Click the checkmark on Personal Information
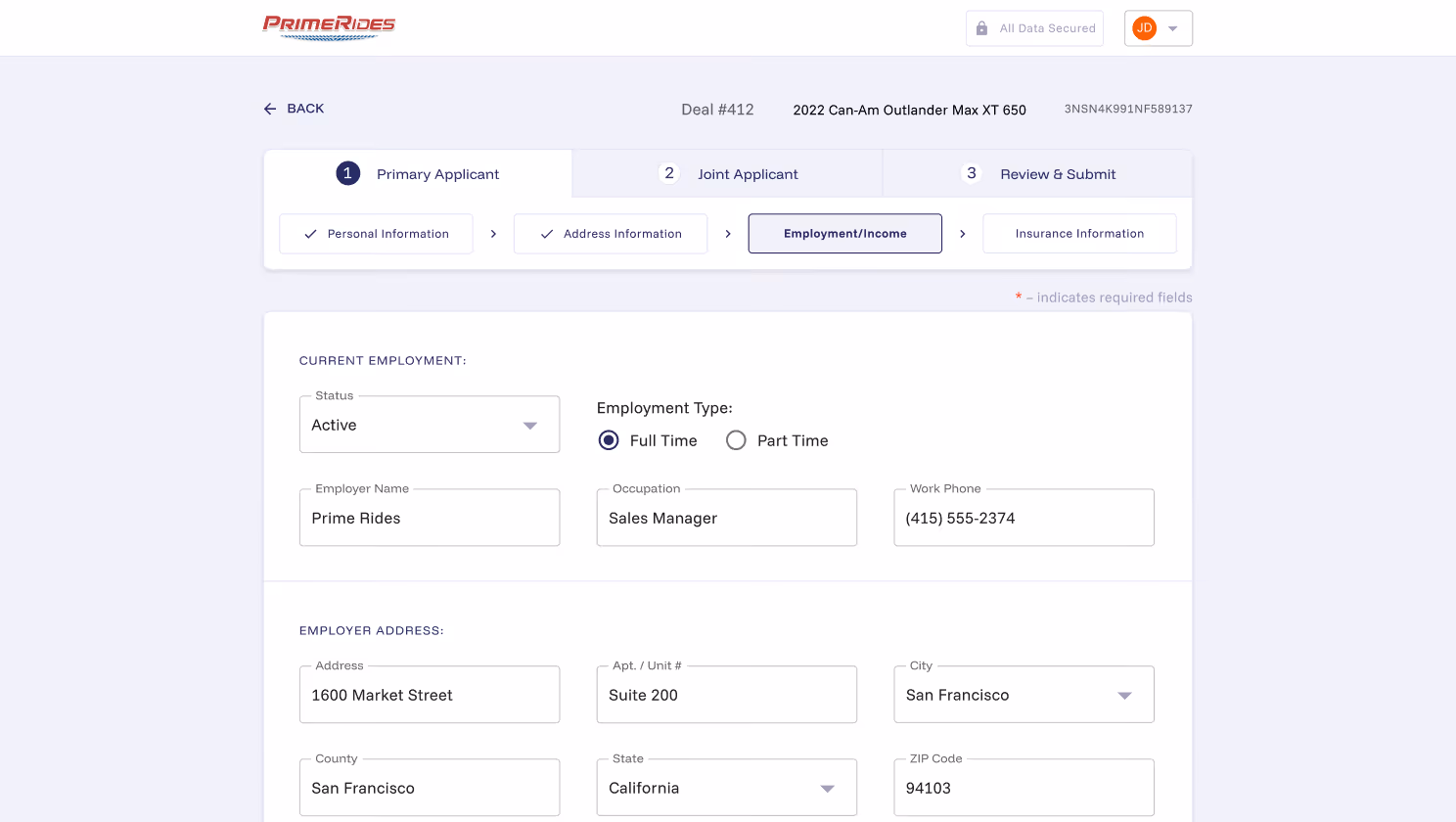The width and height of the screenshot is (1456, 822). pyautogui.click(x=310, y=234)
